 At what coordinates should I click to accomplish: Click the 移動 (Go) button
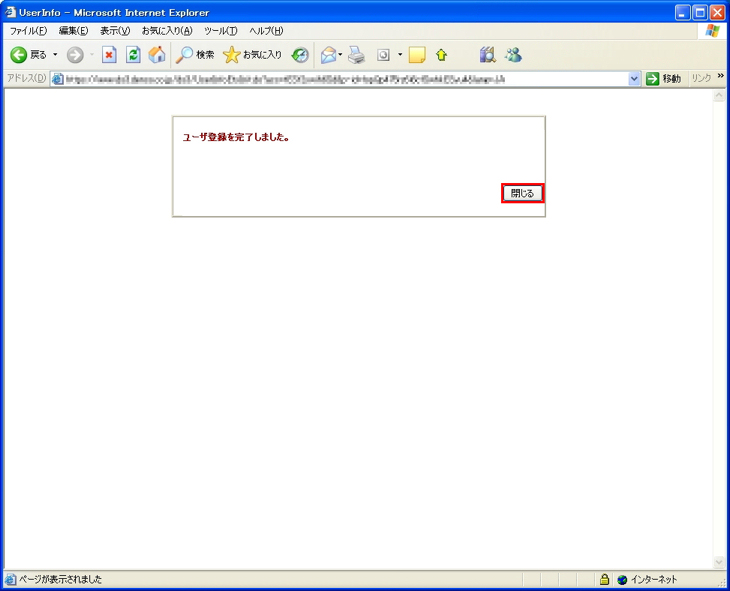click(663, 79)
